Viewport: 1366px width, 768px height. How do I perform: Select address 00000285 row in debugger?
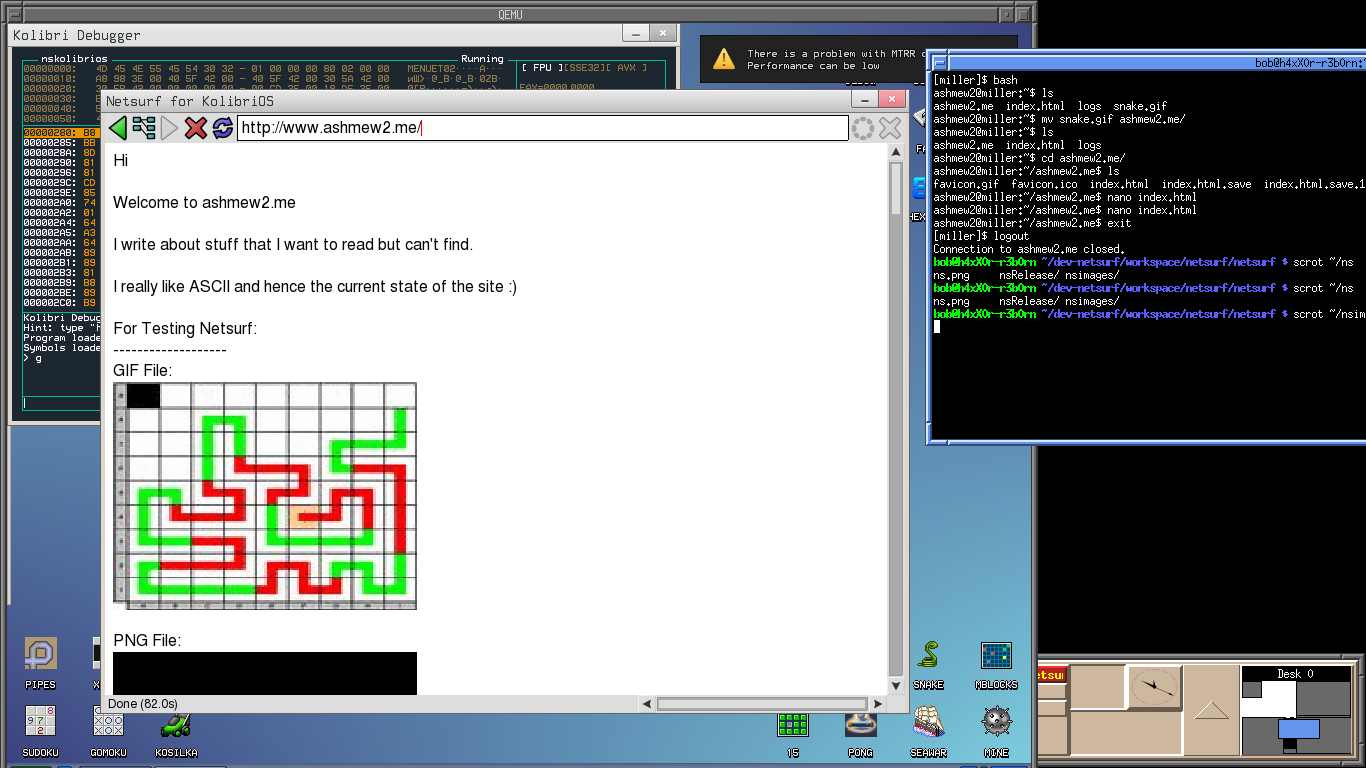(x=60, y=142)
